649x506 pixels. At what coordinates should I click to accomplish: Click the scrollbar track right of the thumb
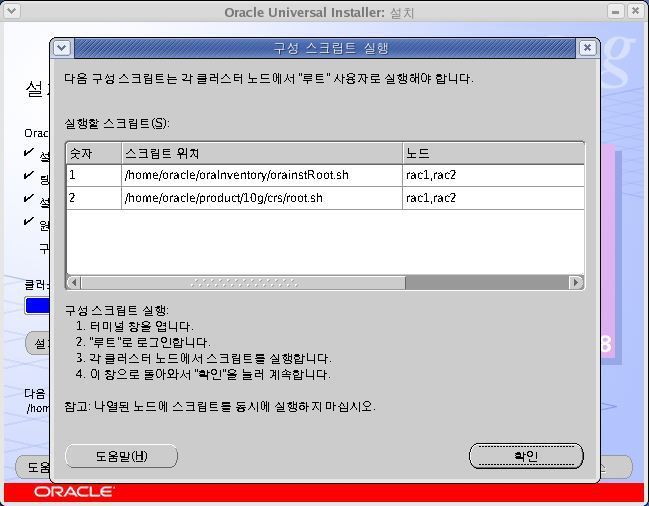tap(487, 283)
